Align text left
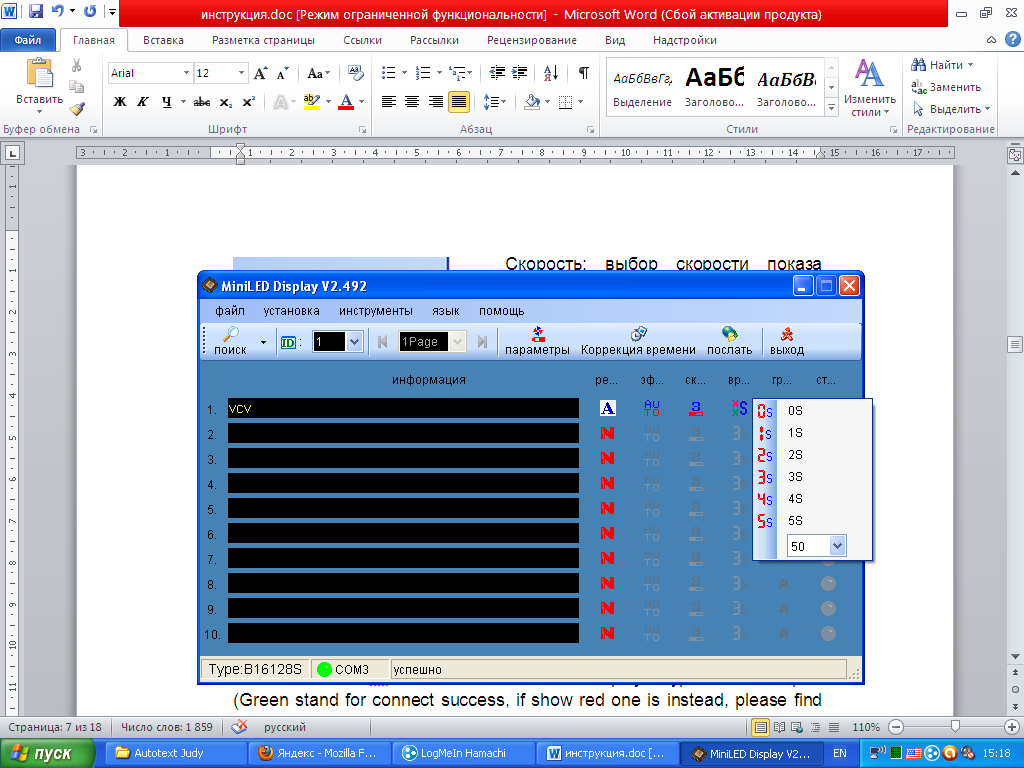 pos(389,102)
